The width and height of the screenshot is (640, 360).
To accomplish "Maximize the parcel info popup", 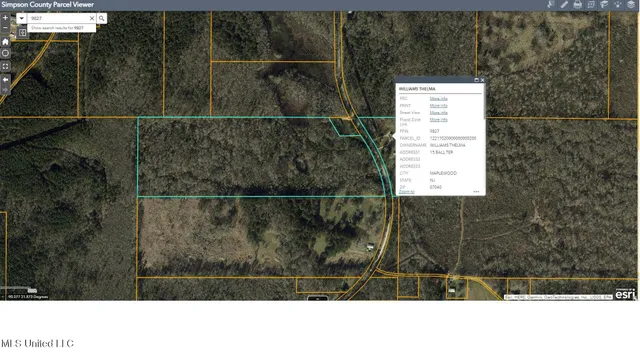I will point(476,80).
